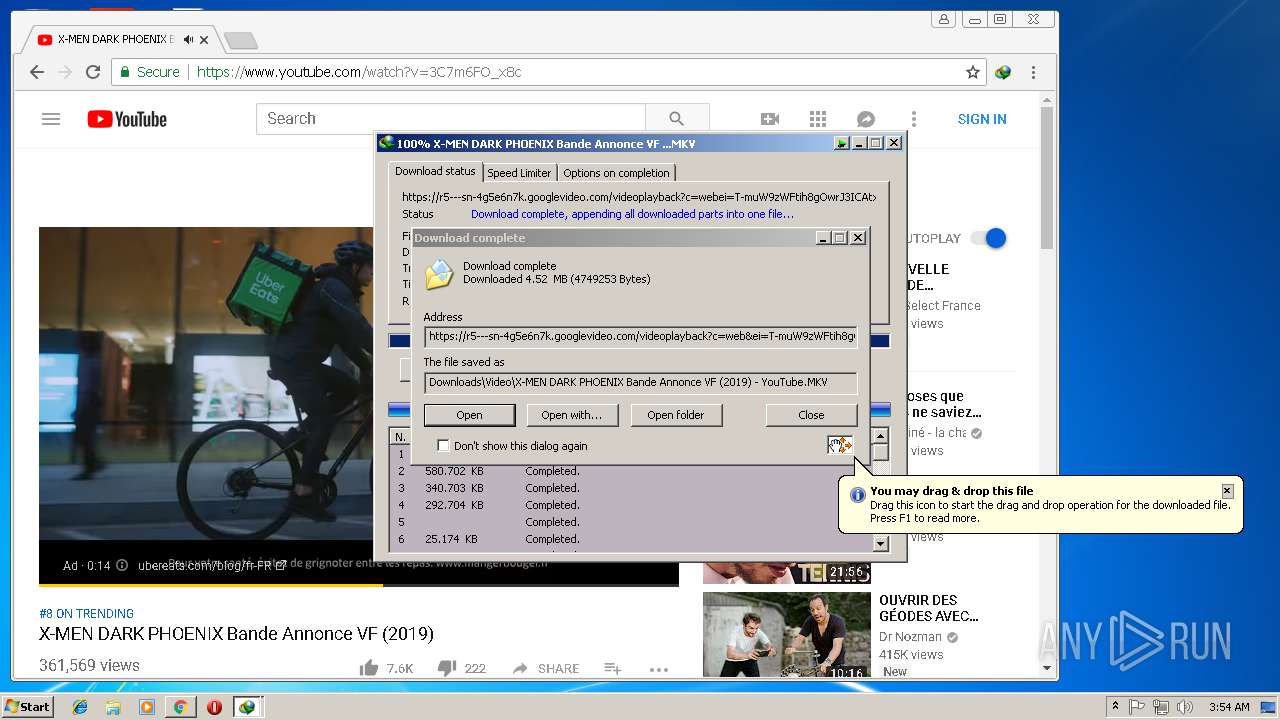1280x720 pixels.
Task: Click the add to playlist icon
Action: [613, 668]
